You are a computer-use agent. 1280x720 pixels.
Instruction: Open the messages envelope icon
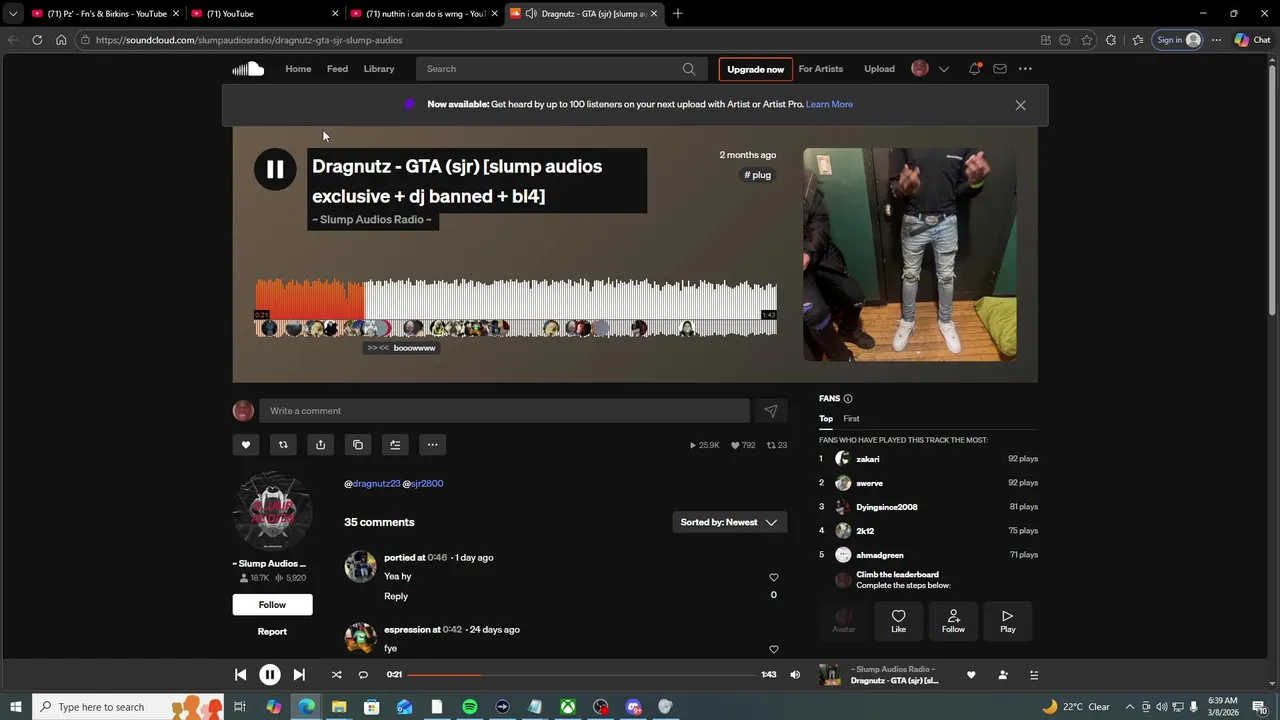pyautogui.click(x=1000, y=69)
